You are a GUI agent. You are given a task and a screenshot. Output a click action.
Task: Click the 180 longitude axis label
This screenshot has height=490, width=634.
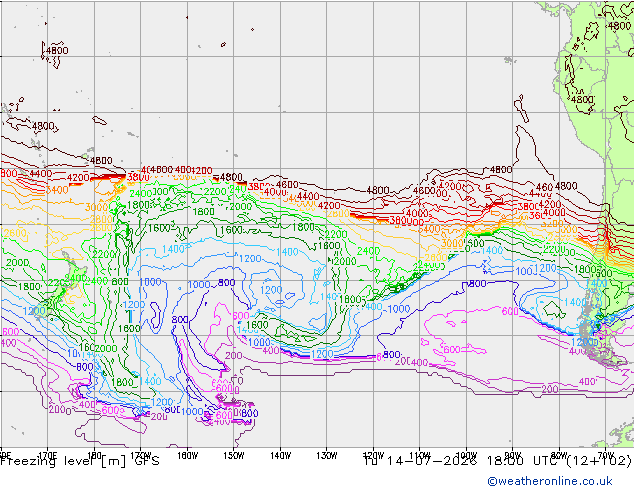click(x=94, y=455)
